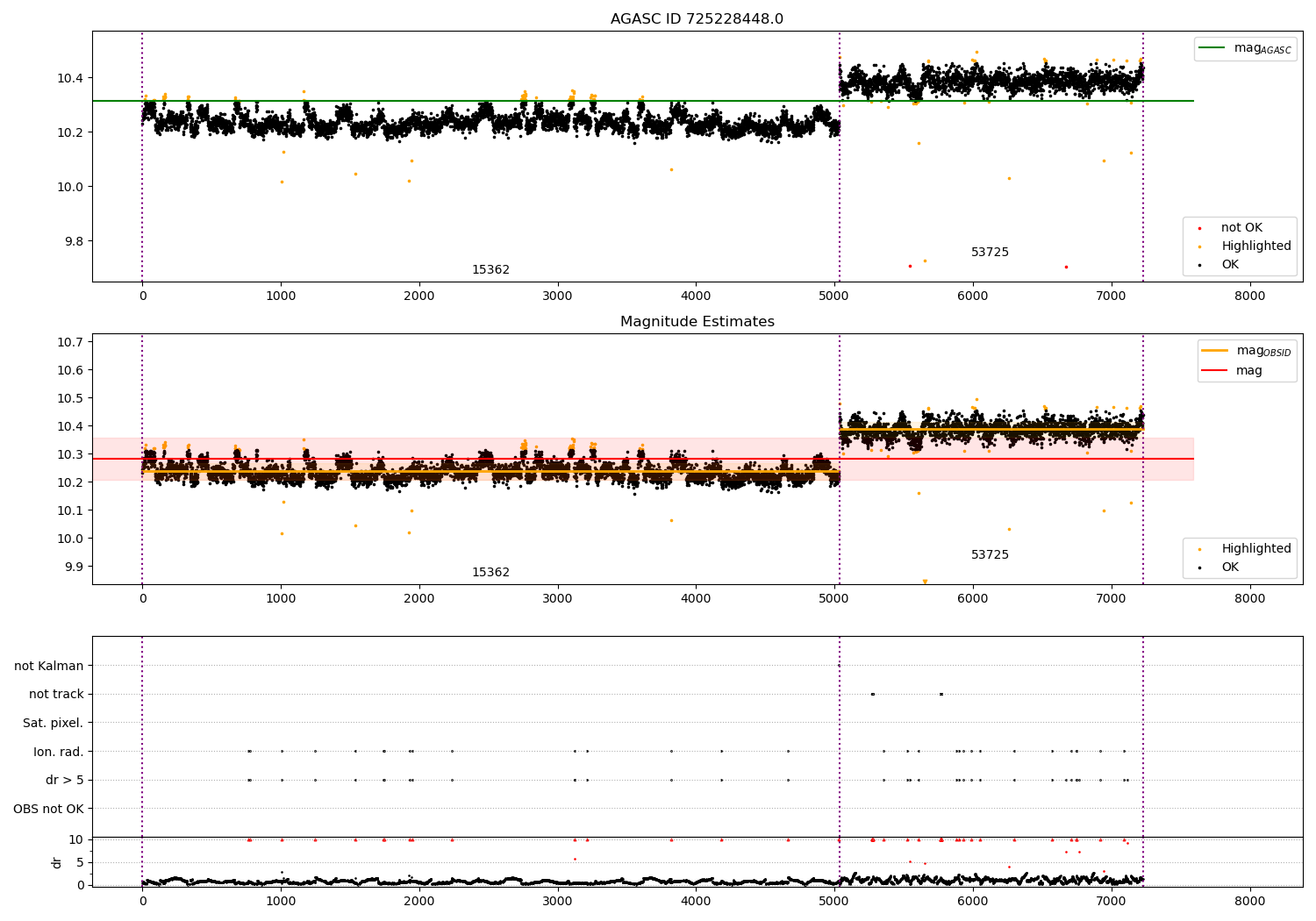Screen dimensions: 1316x921
Task: Select 'OK' in the top plot legend
Action: (1230, 265)
